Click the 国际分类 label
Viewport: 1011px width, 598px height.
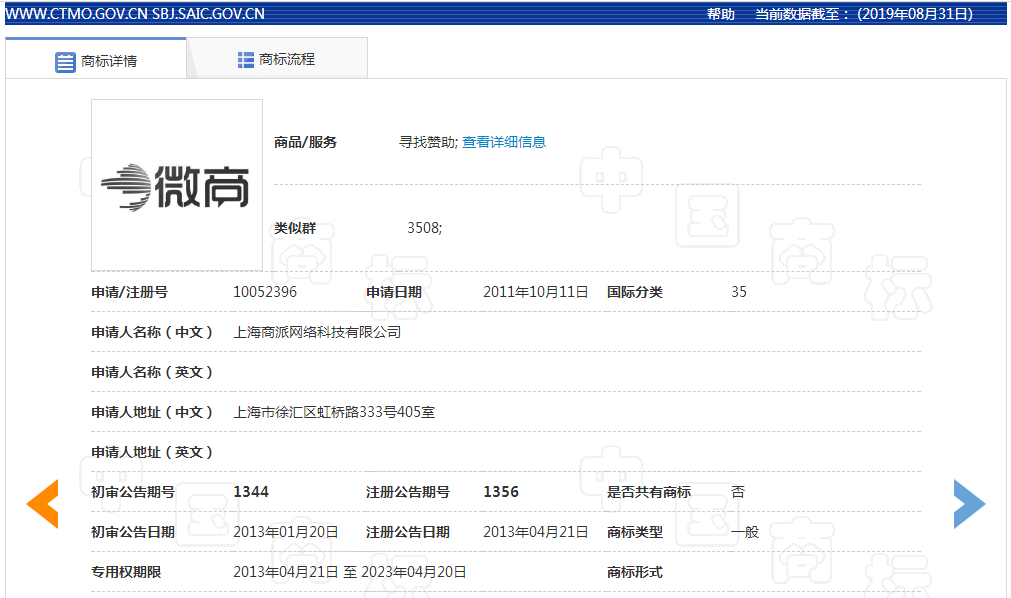[x=634, y=292]
